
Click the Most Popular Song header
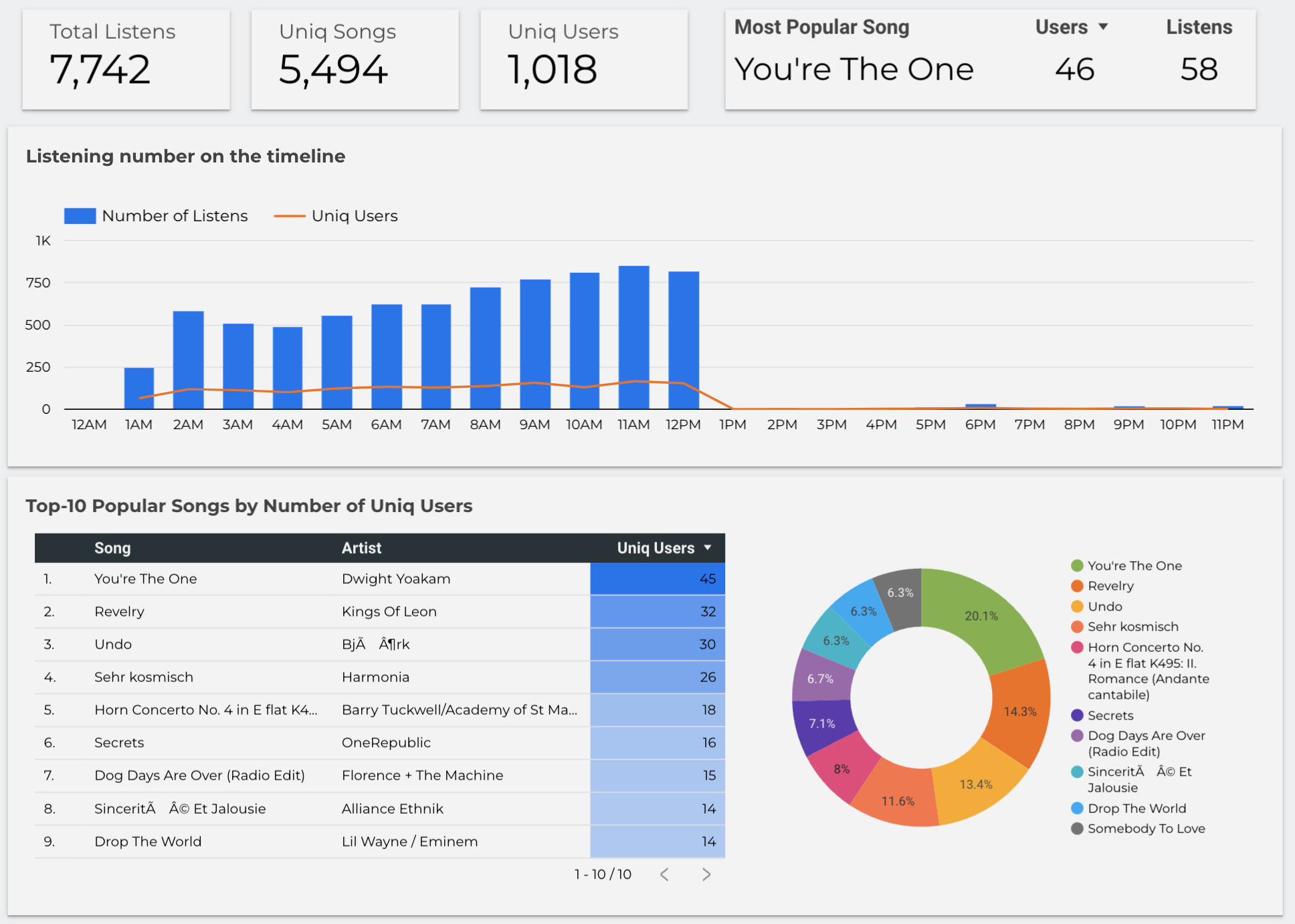(x=821, y=27)
